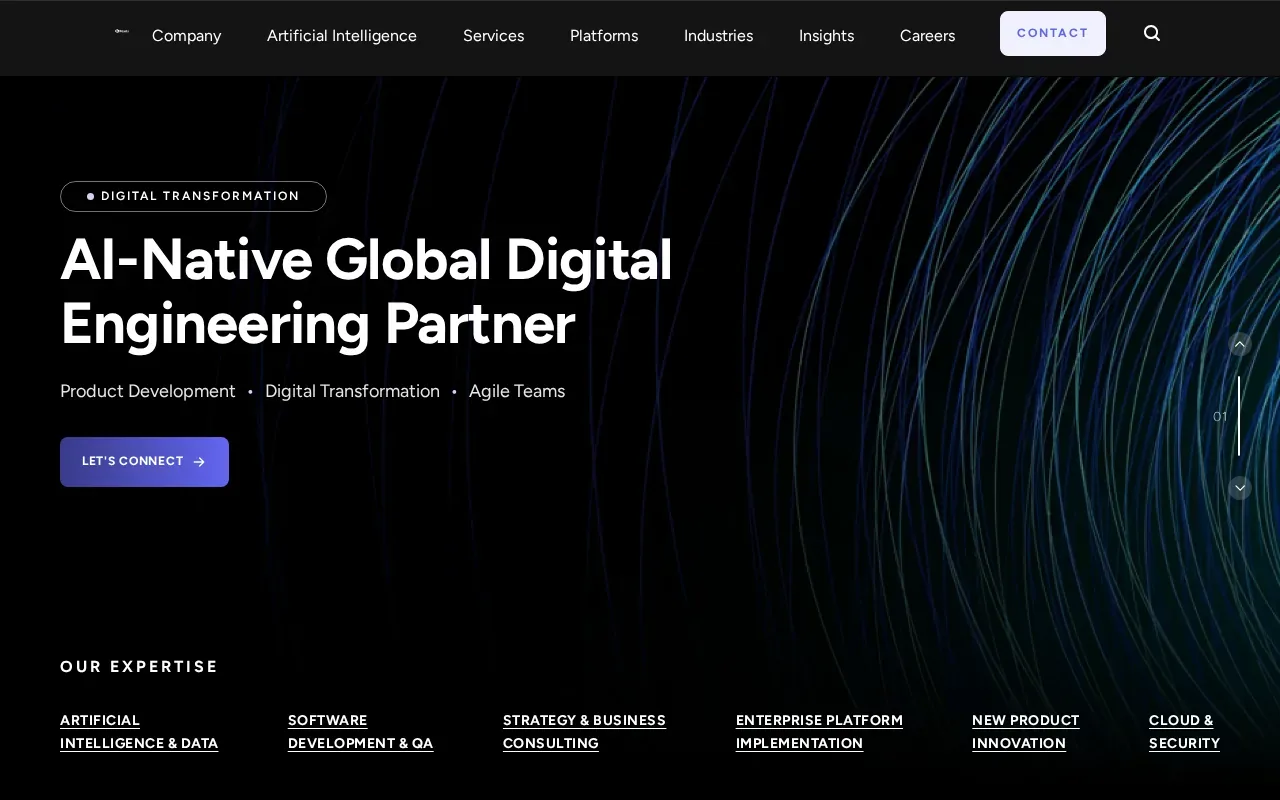This screenshot has width=1280, height=800.
Task: Open the Careers menu
Action: click(x=927, y=36)
